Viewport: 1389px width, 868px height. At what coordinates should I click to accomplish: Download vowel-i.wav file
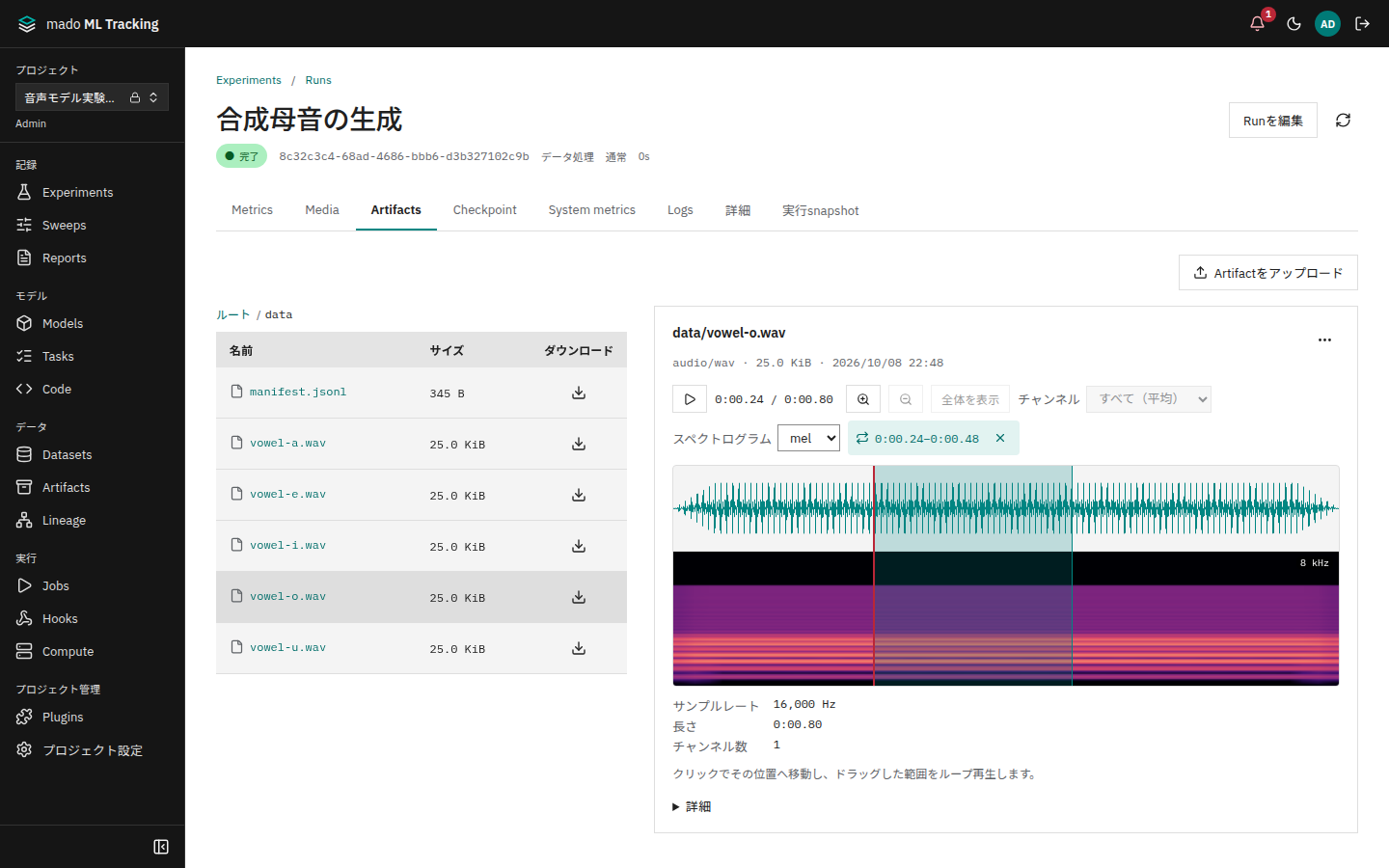[579, 546]
